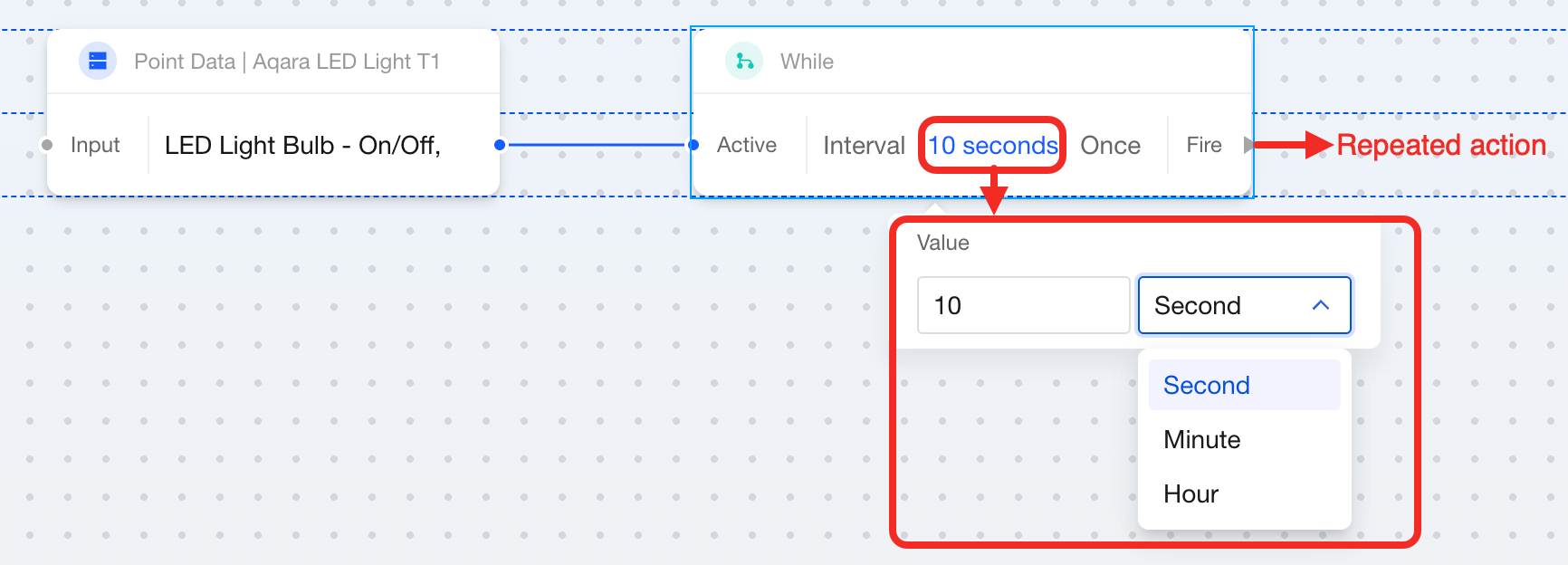The height and width of the screenshot is (565, 1568).
Task: Collapse the Second unit dropdown chevron
Action: (x=1320, y=305)
